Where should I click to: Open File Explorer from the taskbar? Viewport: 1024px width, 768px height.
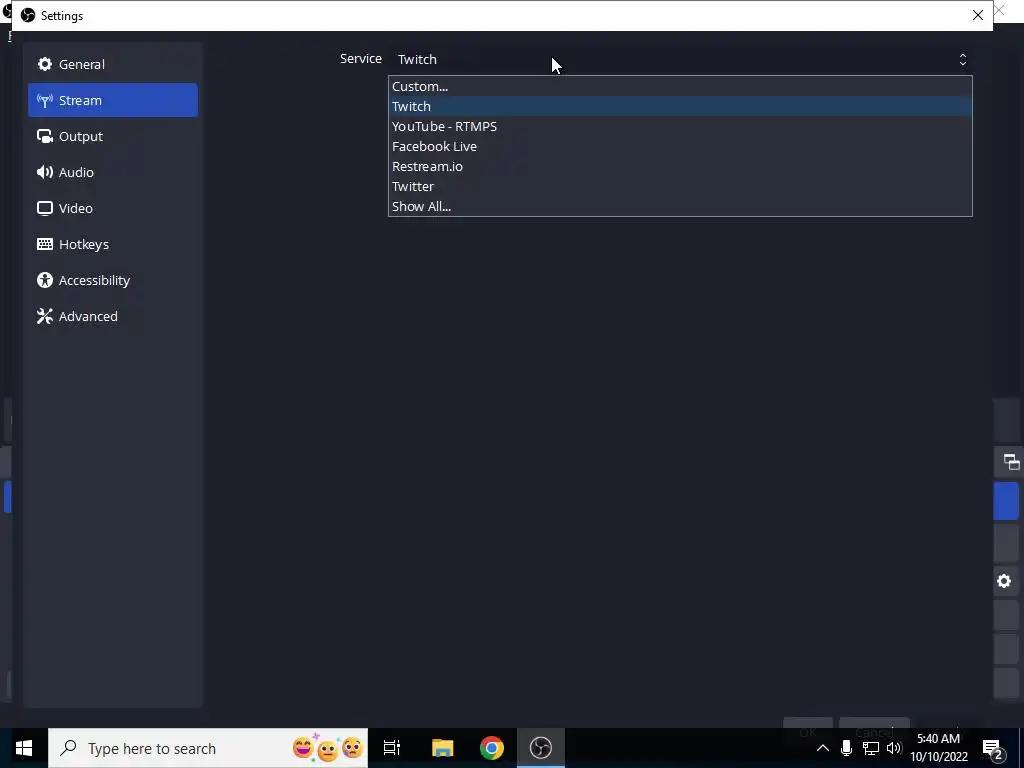pyautogui.click(x=442, y=748)
